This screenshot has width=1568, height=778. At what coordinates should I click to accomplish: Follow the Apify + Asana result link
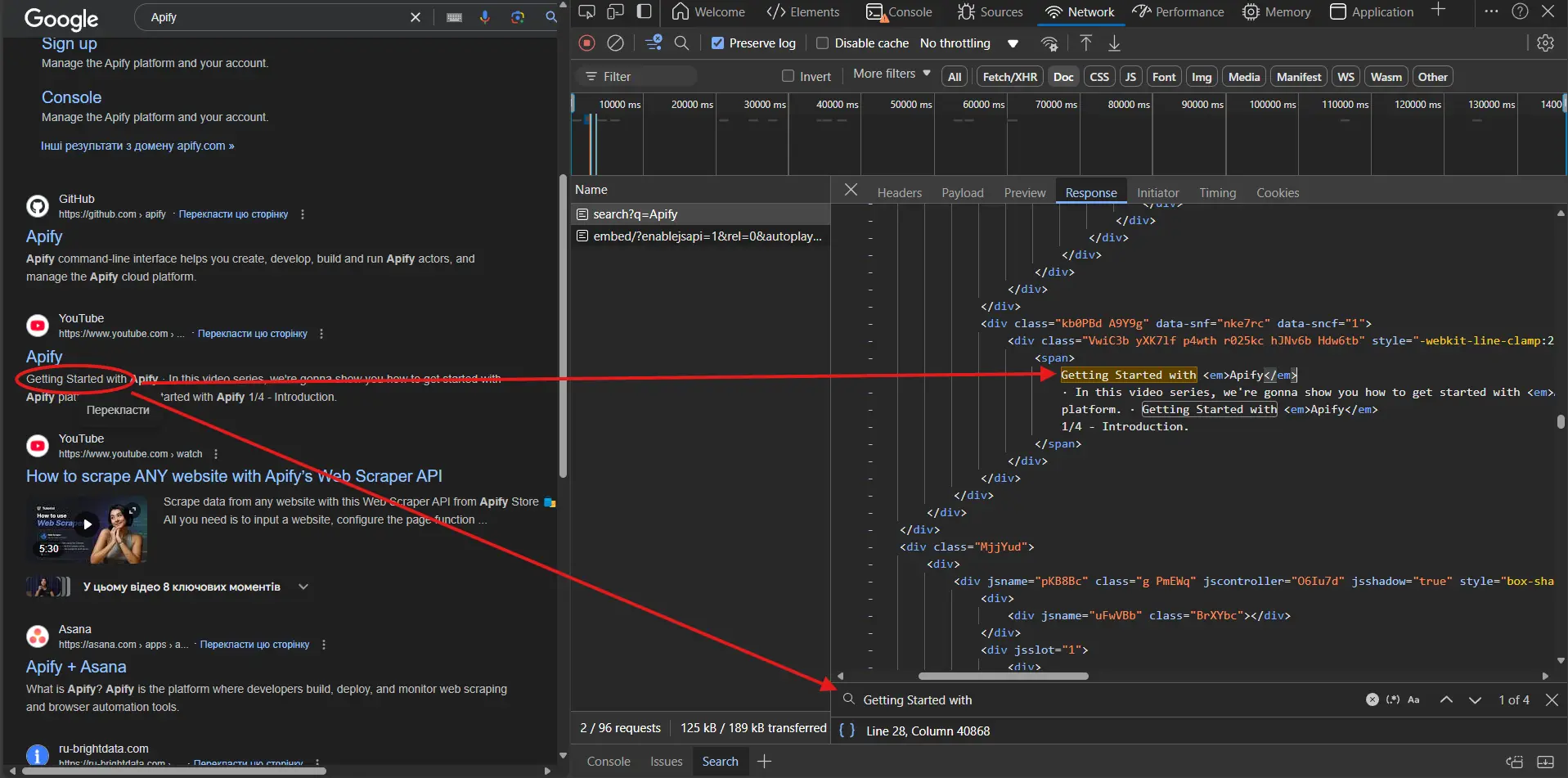pos(77,667)
